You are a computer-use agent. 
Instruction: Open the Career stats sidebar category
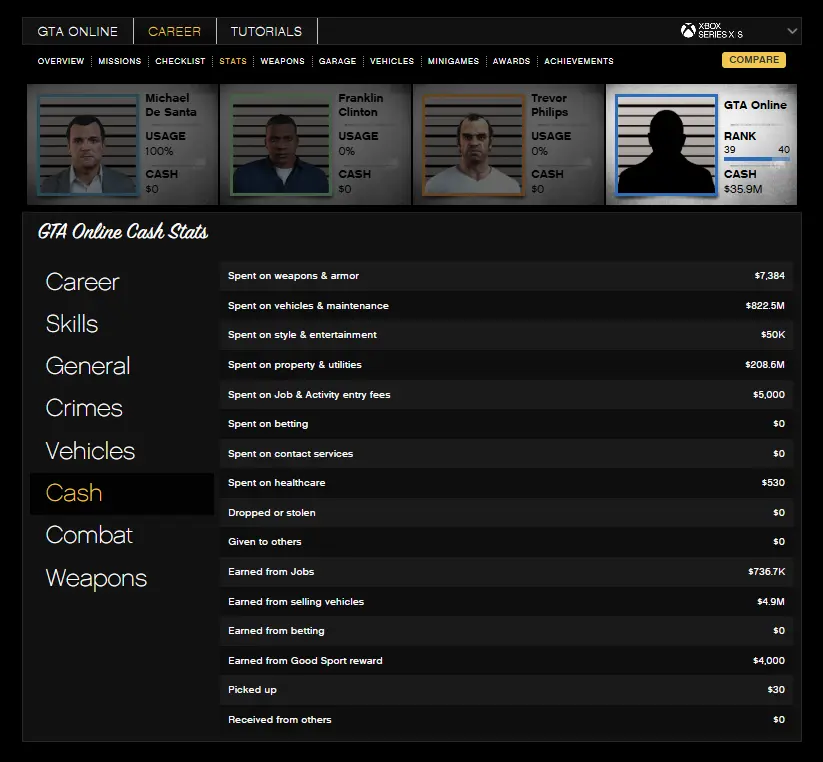click(82, 282)
